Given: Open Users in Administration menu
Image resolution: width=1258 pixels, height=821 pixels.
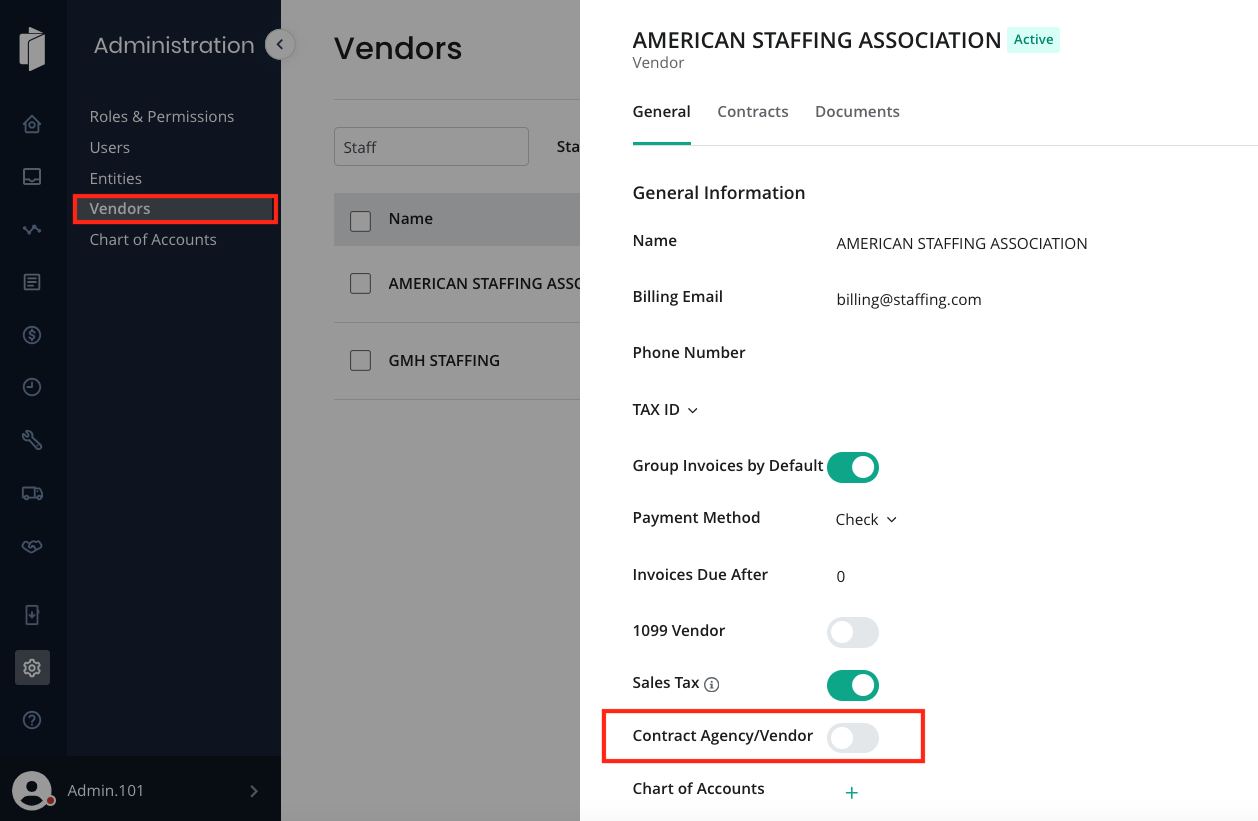Looking at the screenshot, I should tap(110, 148).
